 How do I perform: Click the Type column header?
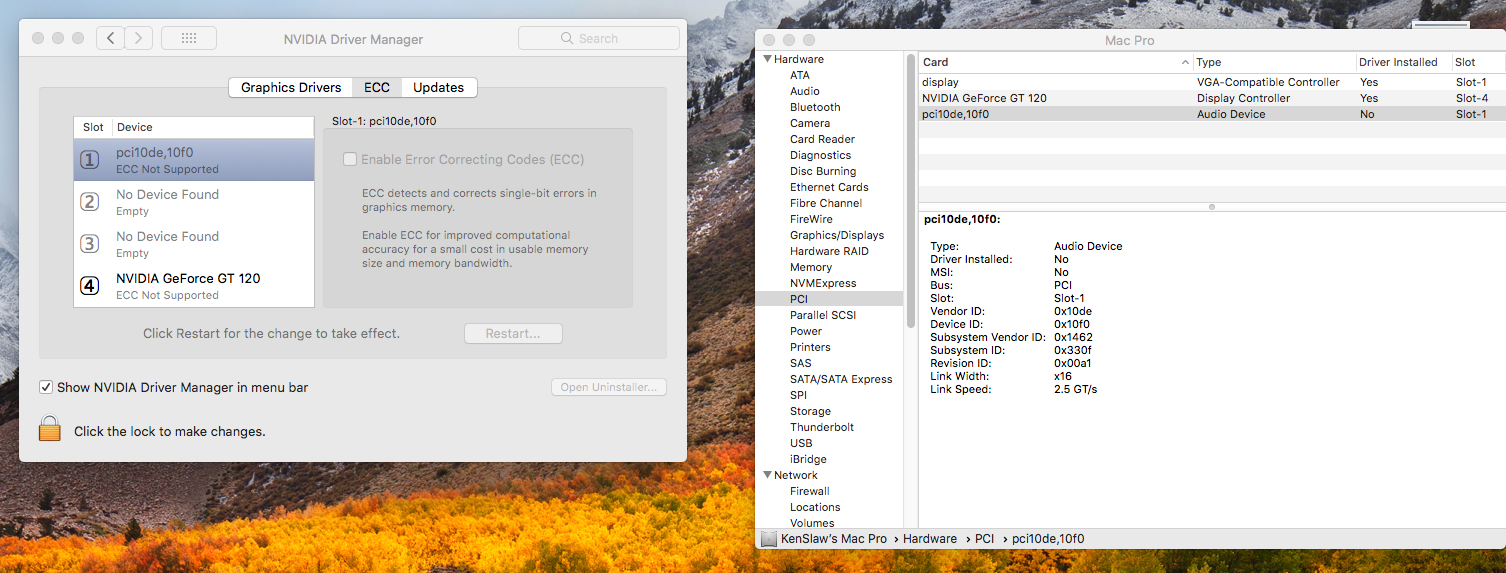[1275, 62]
